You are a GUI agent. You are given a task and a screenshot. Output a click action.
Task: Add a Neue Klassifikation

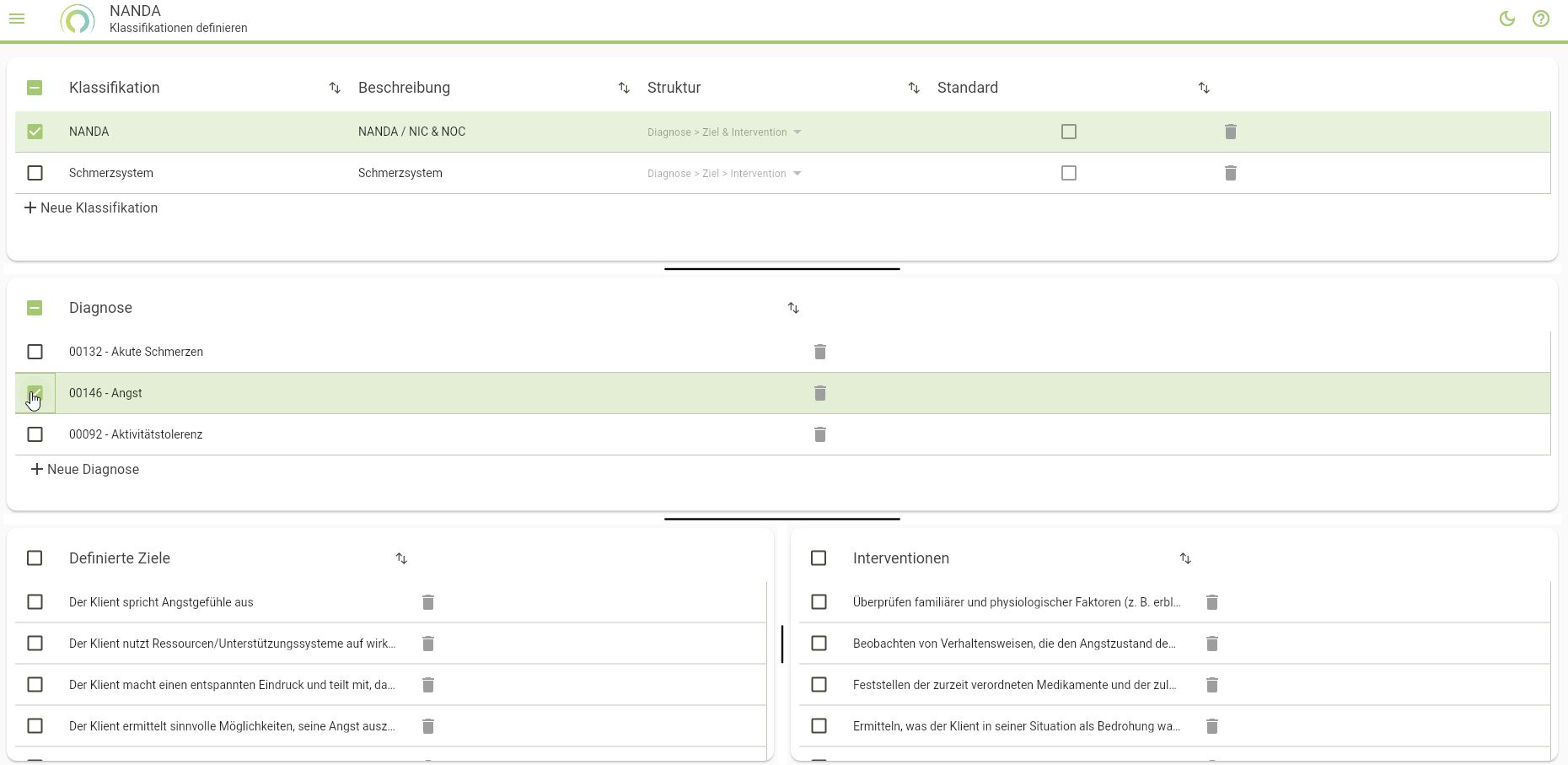click(x=91, y=208)
